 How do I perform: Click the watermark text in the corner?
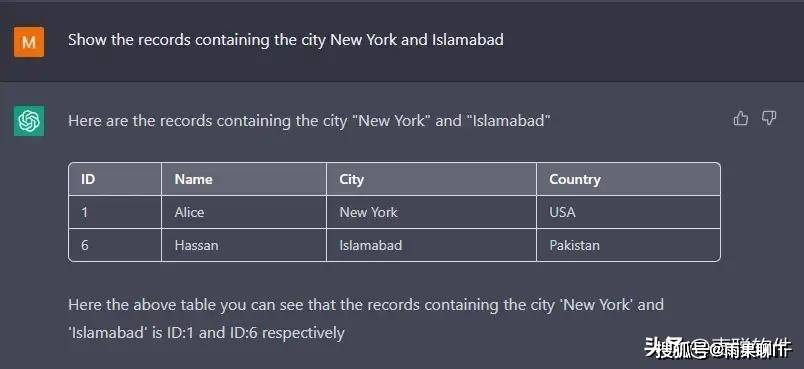click(x=717, y=348)
